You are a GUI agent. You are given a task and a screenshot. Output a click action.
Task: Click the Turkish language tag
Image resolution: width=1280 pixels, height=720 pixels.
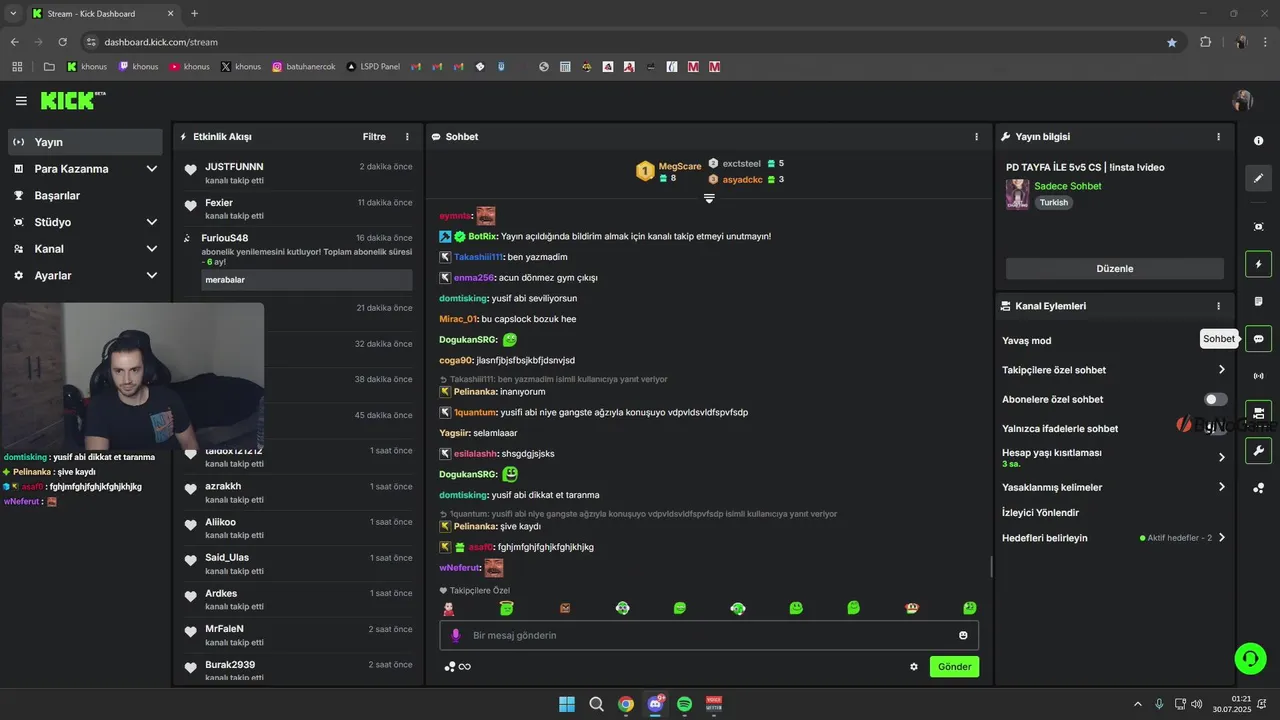(x=1053, y=202)
